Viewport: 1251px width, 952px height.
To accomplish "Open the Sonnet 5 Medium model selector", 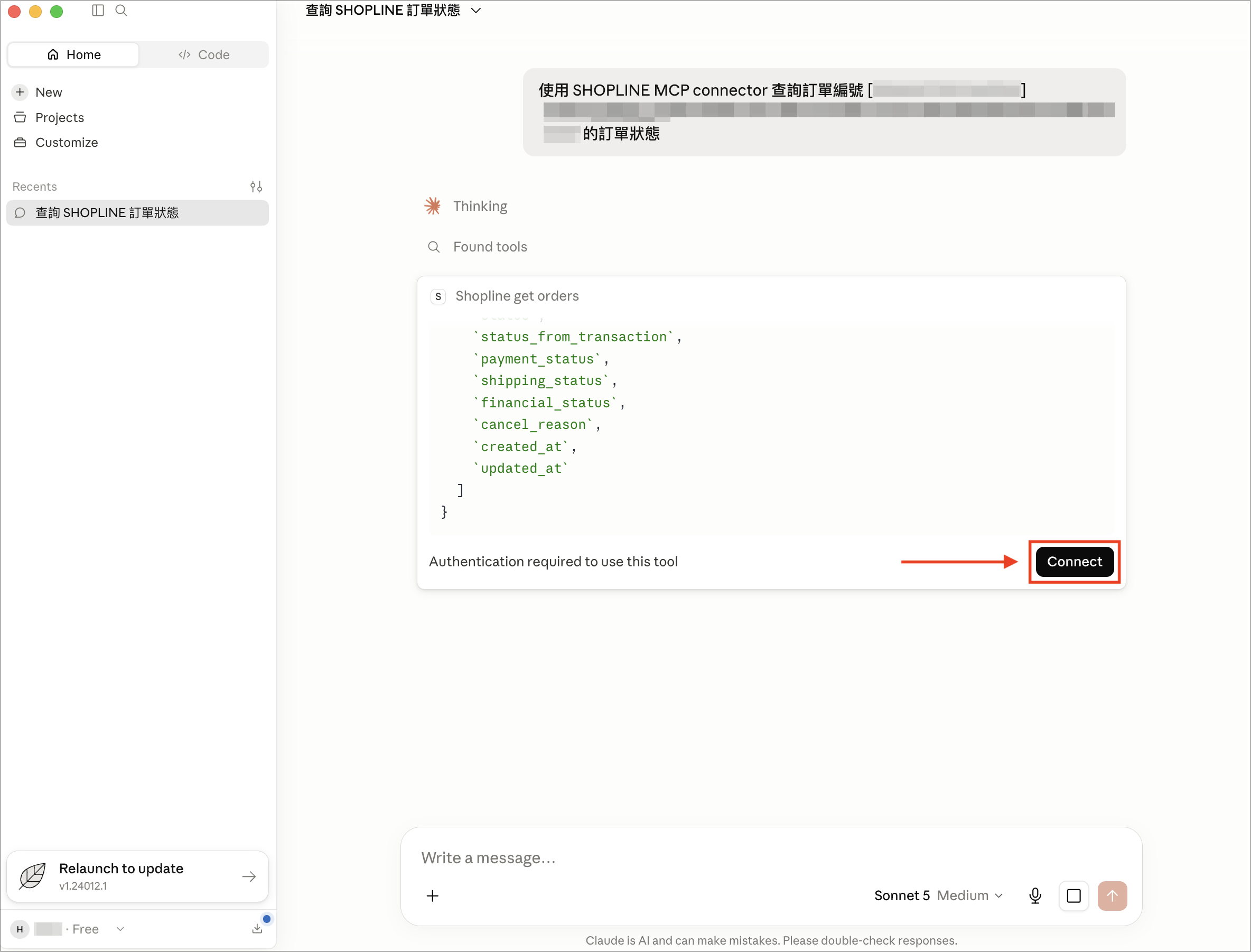I will coord(938,895).
